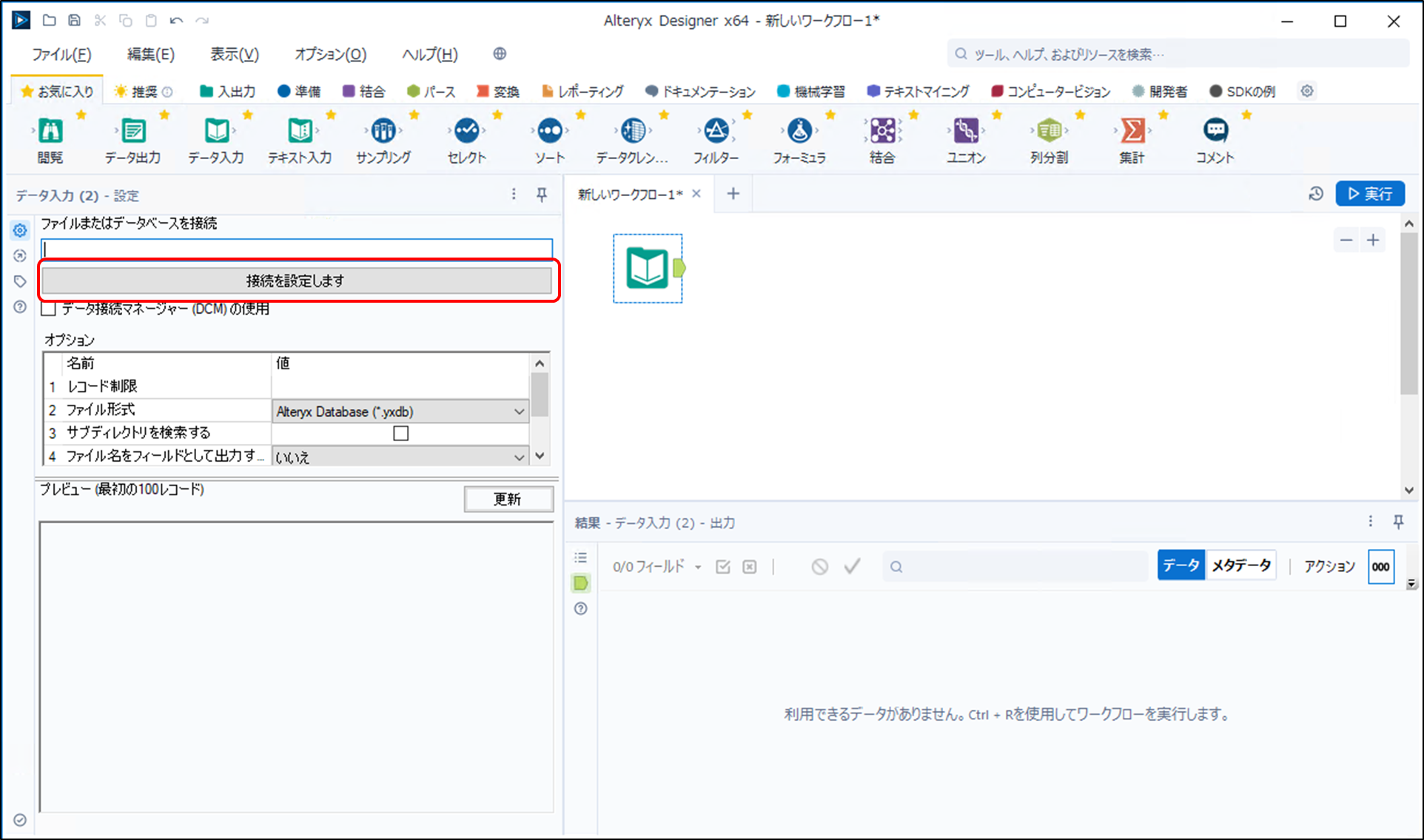
Task: Open 0/0 フィールド dropdown arrow
Action: (x=698, y=568)
